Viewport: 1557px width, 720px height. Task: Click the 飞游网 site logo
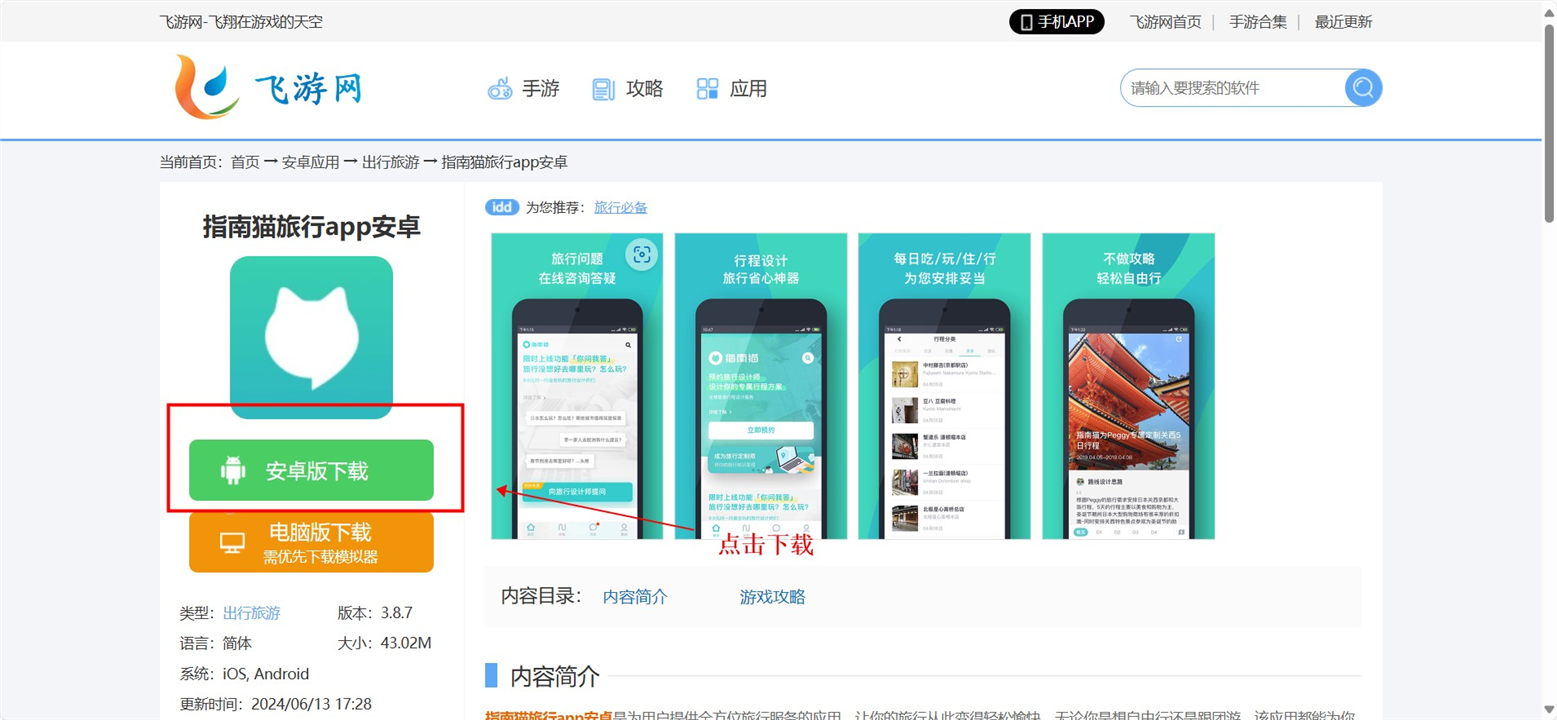[x=267, y=88]
